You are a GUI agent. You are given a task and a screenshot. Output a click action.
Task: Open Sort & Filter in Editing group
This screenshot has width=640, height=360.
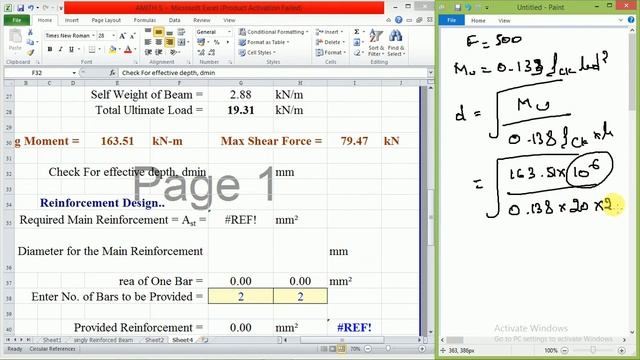coord(376,42)
